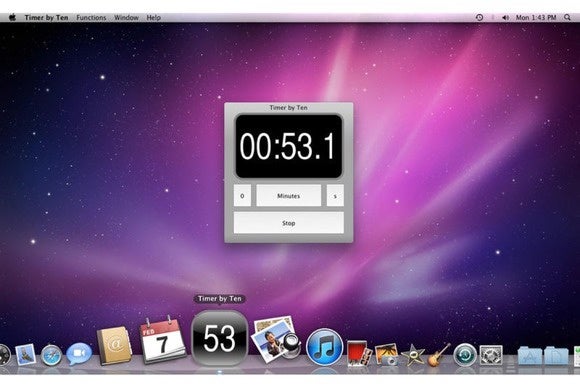
Task: Click the Mon 1:43 PM clock
Action: click(536, 17)
